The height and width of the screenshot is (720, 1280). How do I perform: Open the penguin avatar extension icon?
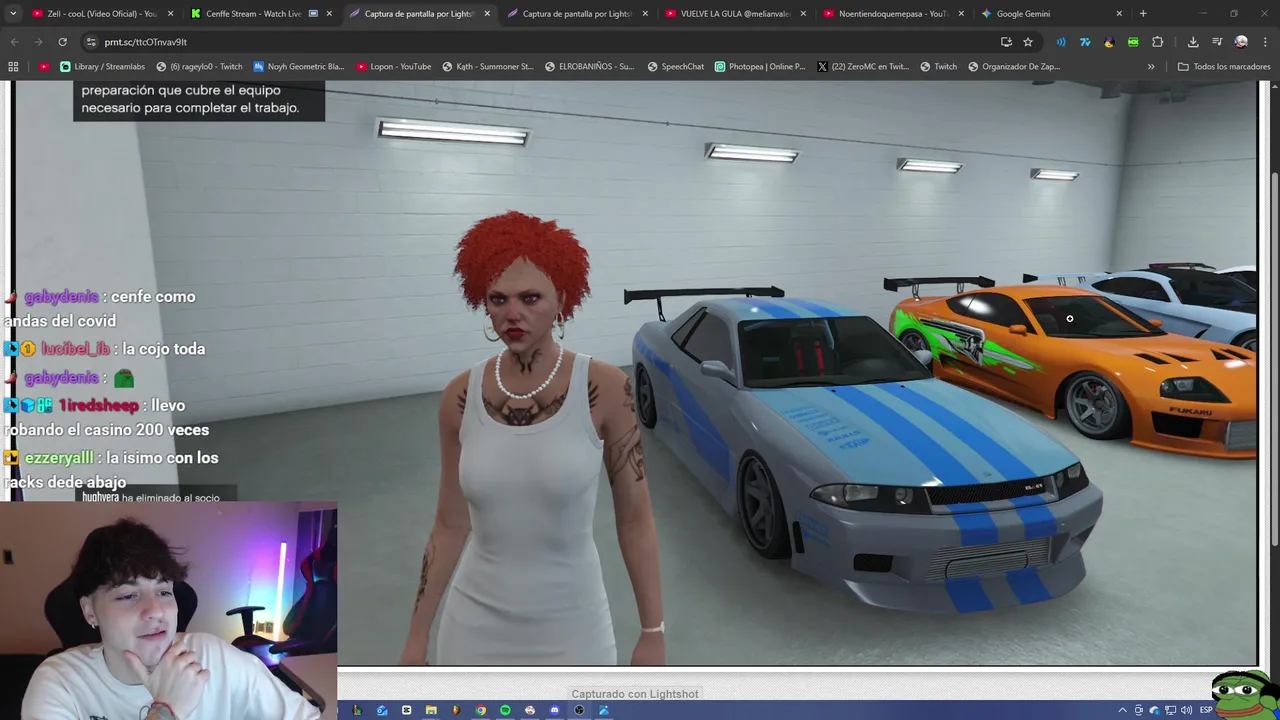point(1109,42)
